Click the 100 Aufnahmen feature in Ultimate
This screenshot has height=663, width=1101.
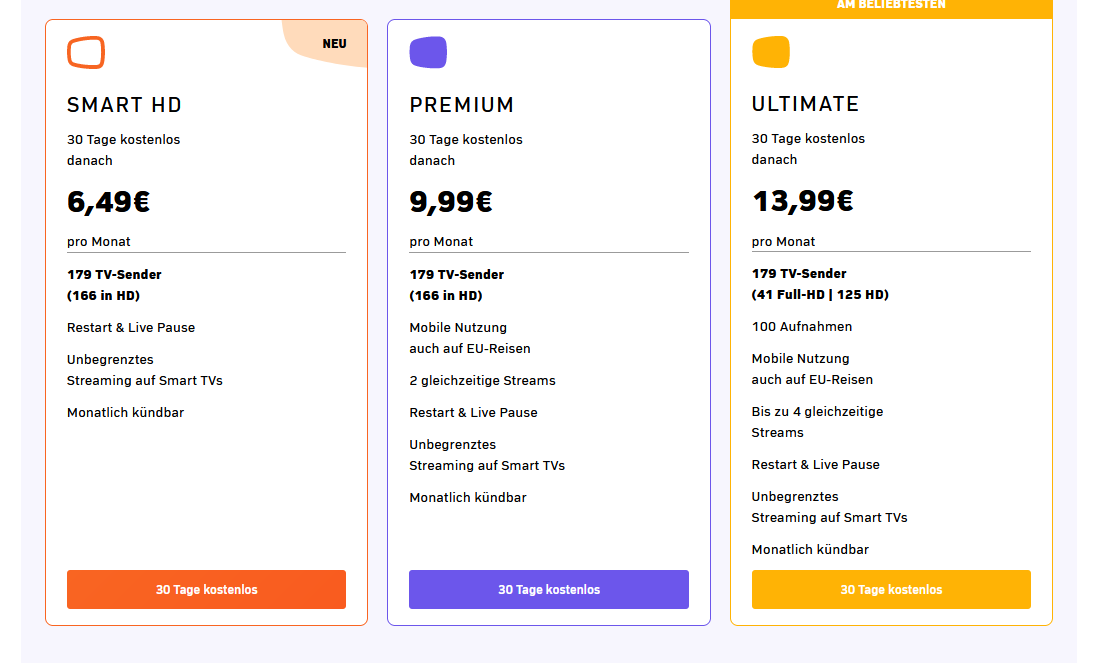[802, 327]
